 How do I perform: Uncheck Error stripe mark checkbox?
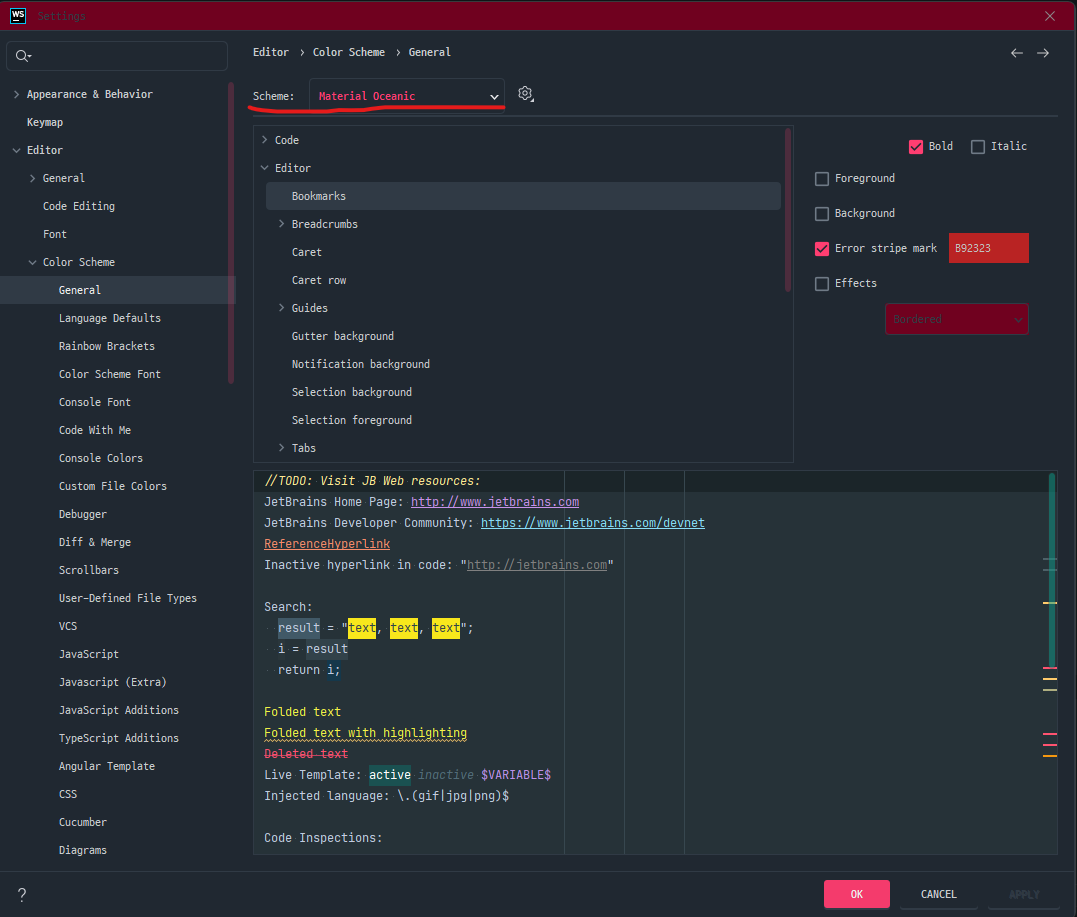pos(821,249)
